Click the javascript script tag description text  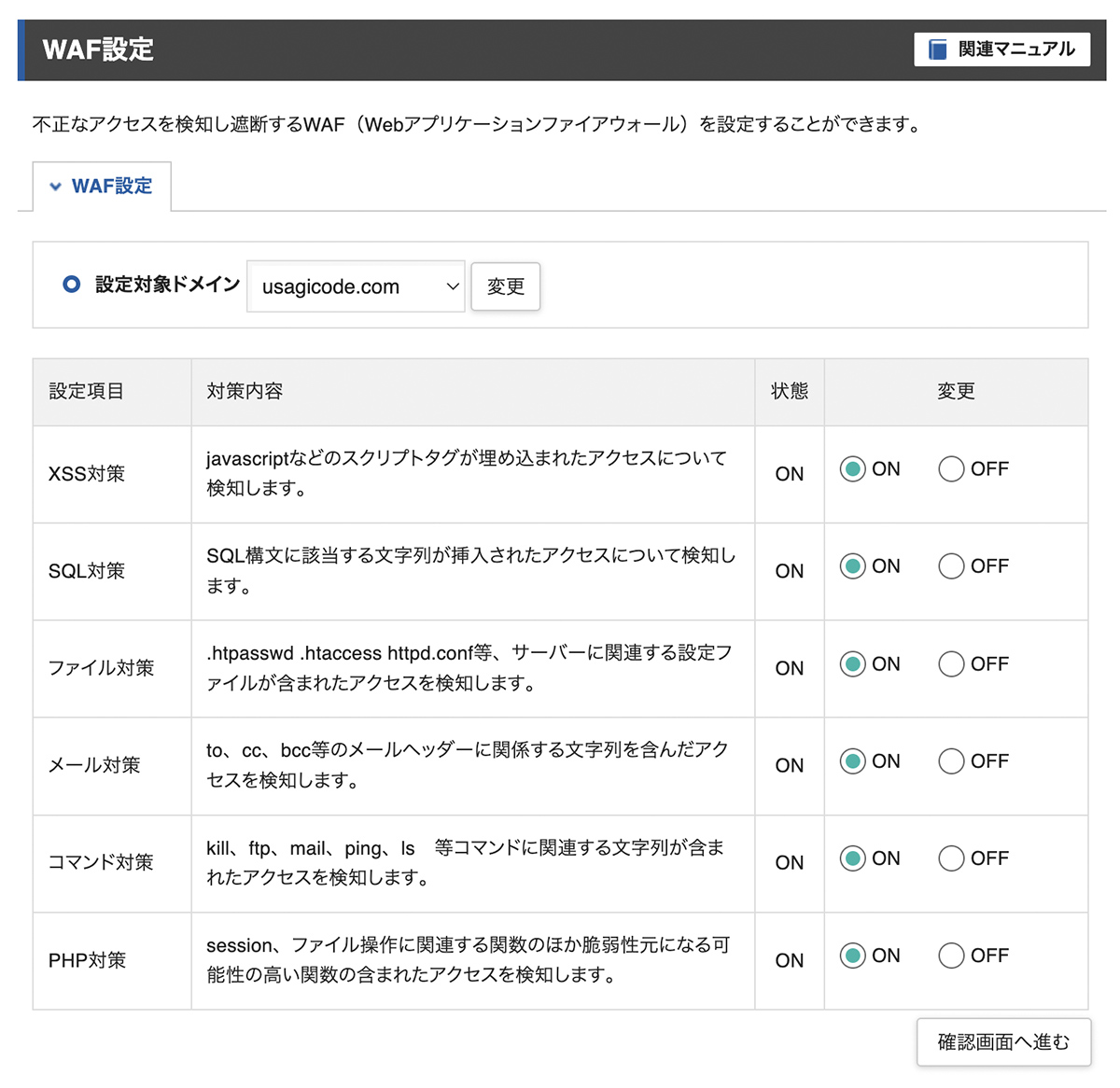[467, 473]
